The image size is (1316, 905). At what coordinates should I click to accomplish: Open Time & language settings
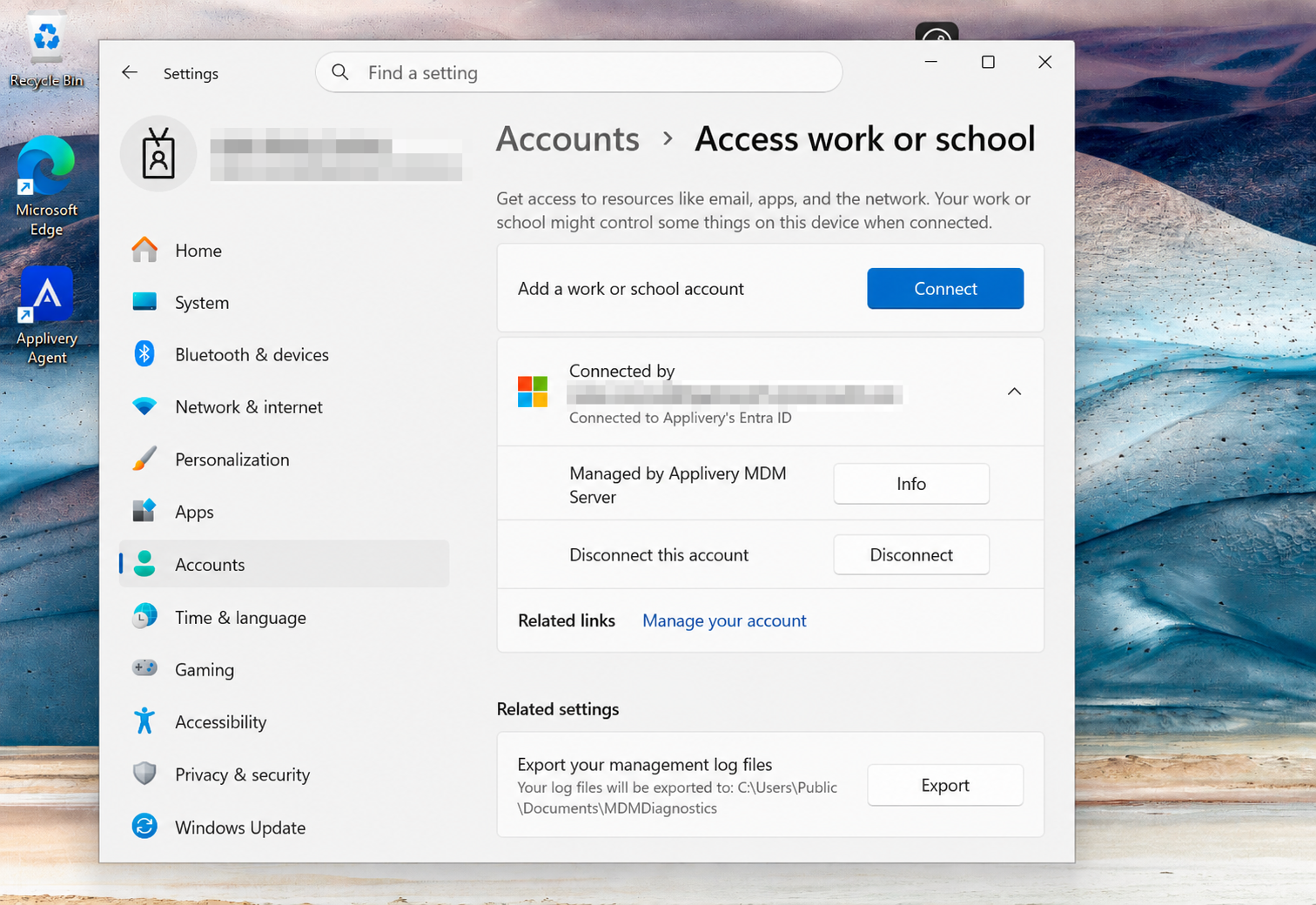[x=284, y=618]
